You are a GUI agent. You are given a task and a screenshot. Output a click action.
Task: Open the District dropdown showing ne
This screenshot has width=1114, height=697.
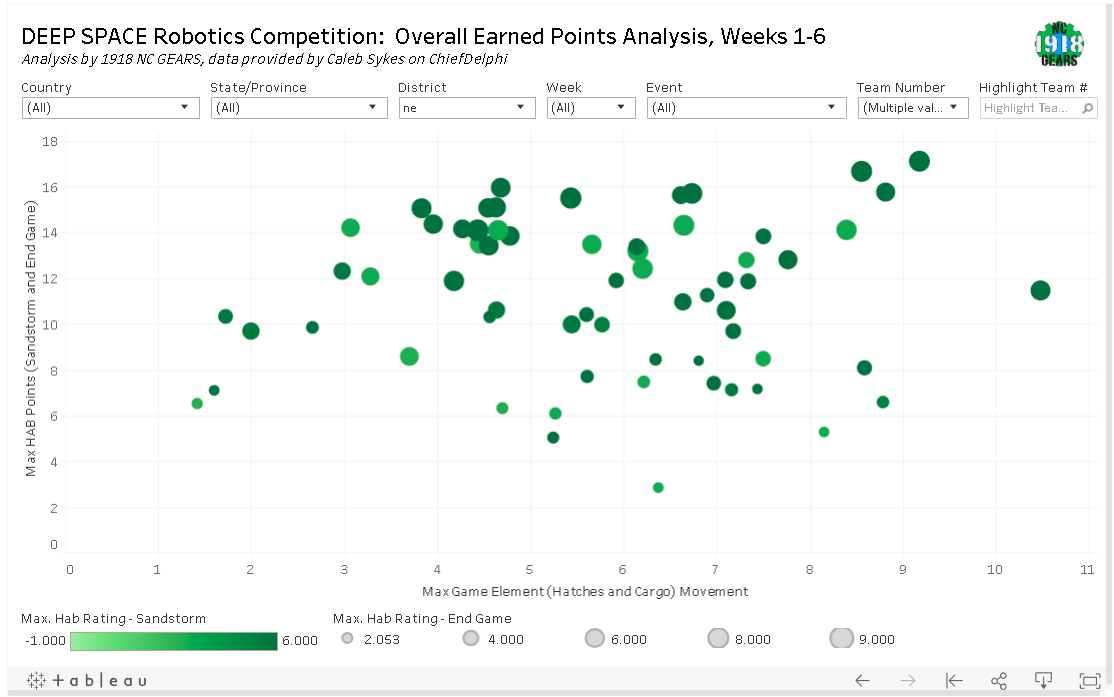coord(467,108)
